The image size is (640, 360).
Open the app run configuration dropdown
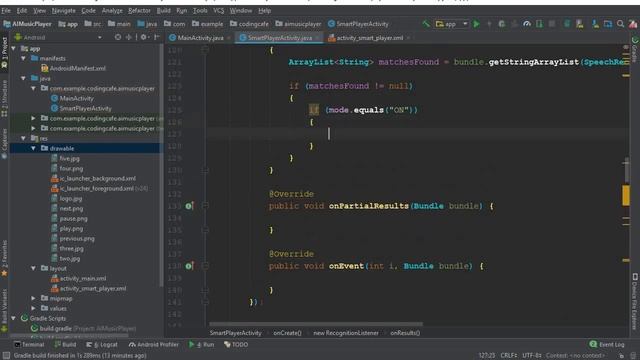451,24
